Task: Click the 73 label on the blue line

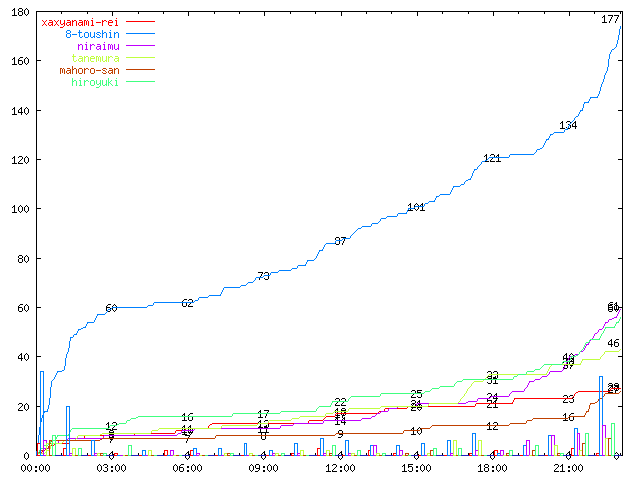Action: (263, 276)
